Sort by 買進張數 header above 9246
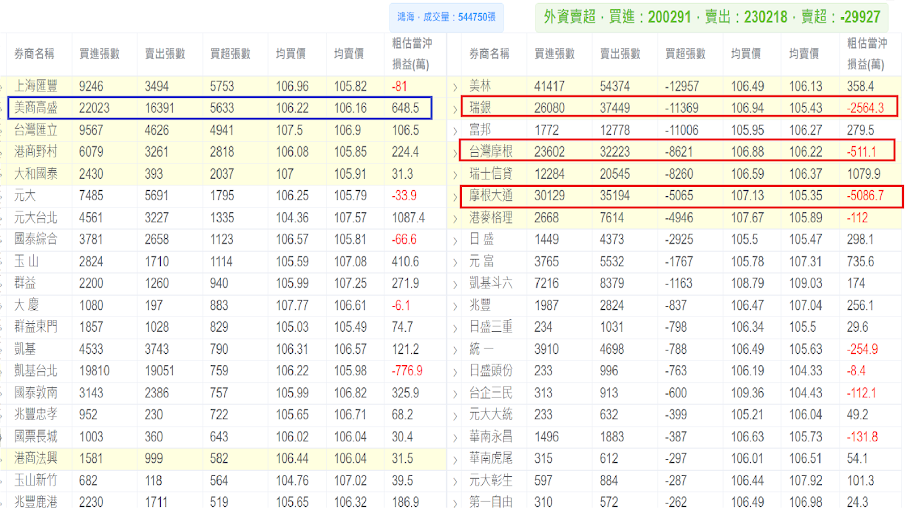Image resolution: width=907 pixels, height=510 pixels. point(99,54)
